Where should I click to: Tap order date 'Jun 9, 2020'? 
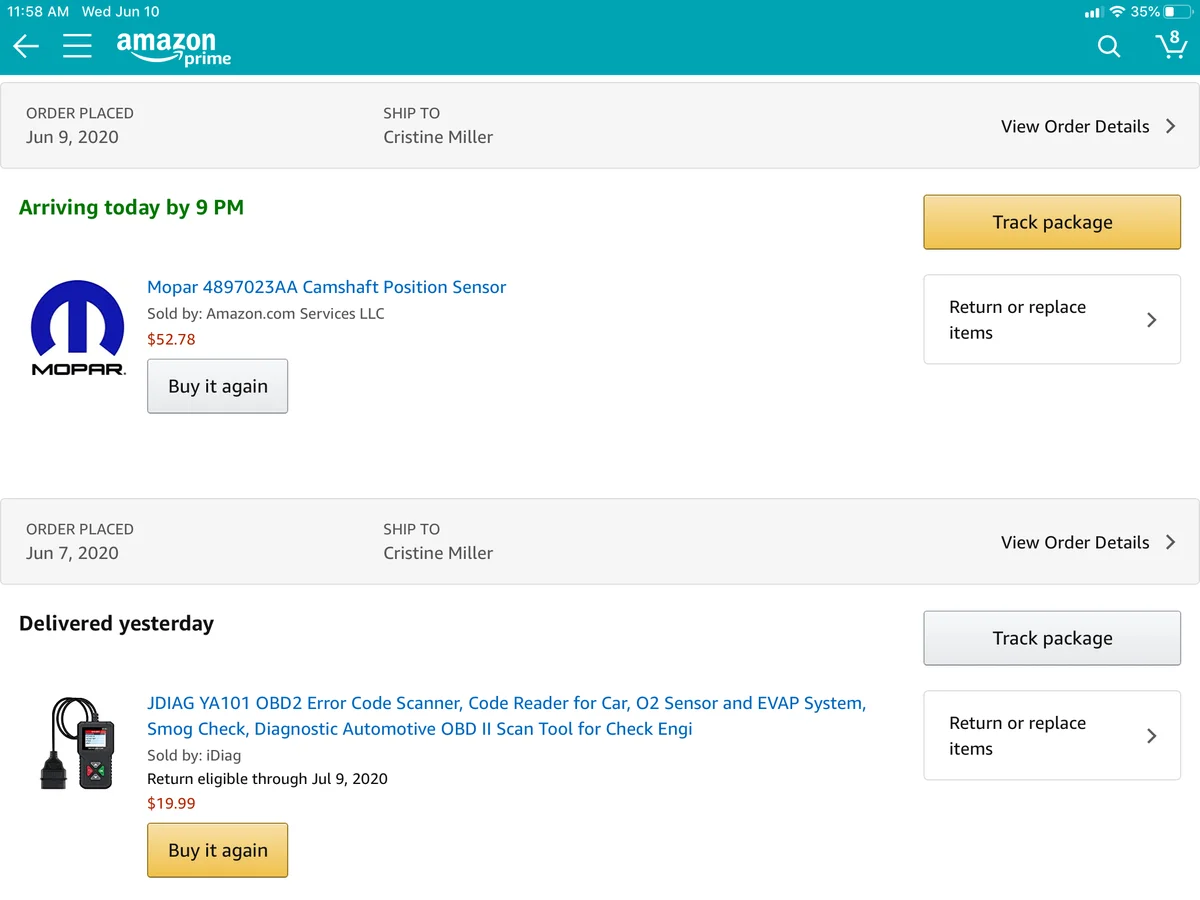[72, 137]
